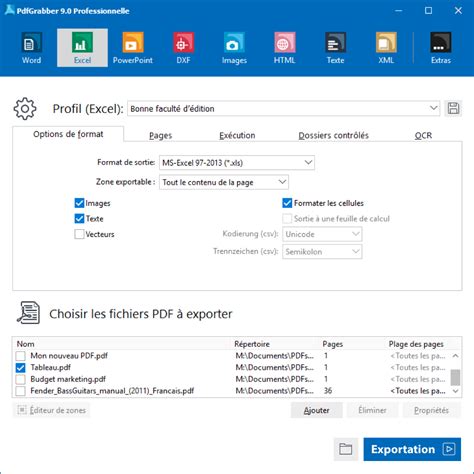Open output folder icon button
The height and width of the screenshot is (474, 474).
(346, 449)
